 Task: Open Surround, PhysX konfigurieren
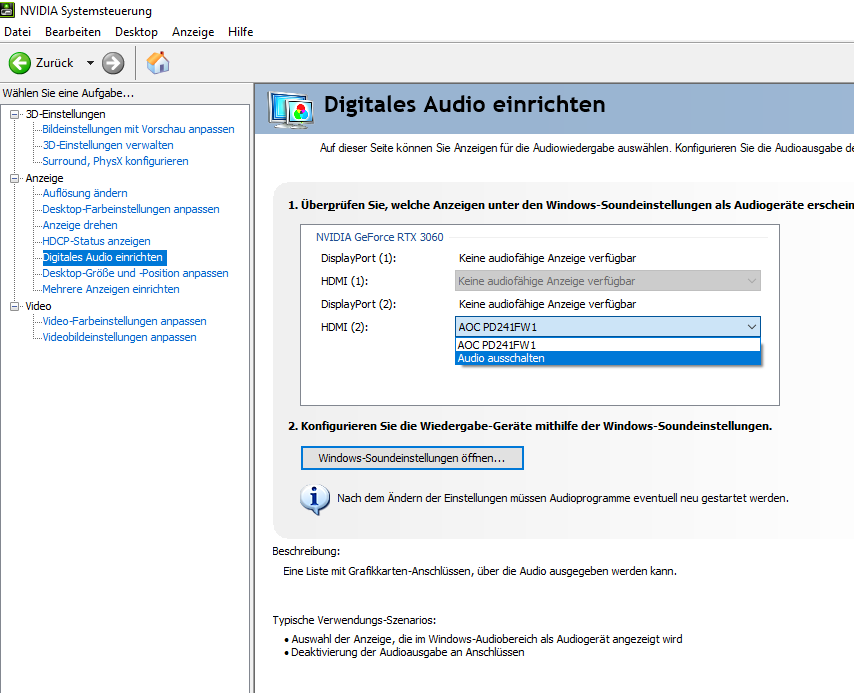[x=115, y=161]
